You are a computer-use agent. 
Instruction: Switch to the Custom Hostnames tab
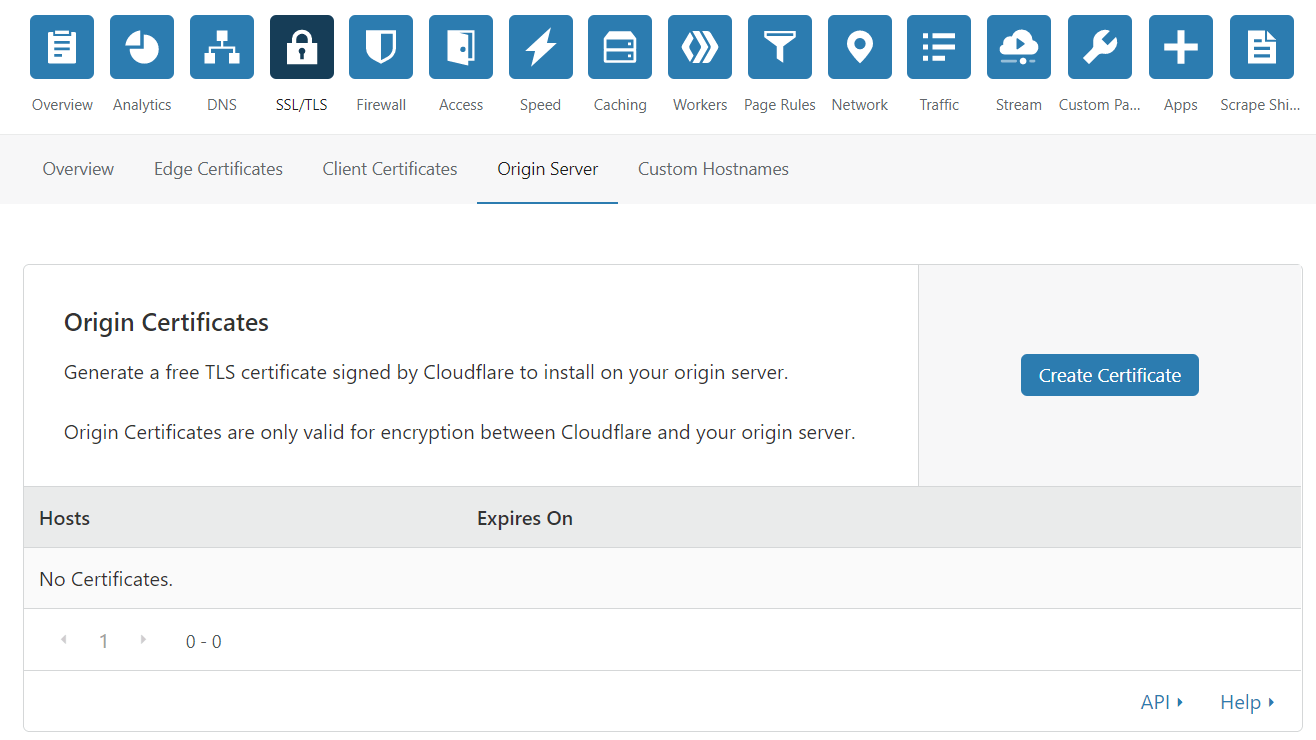713,169
